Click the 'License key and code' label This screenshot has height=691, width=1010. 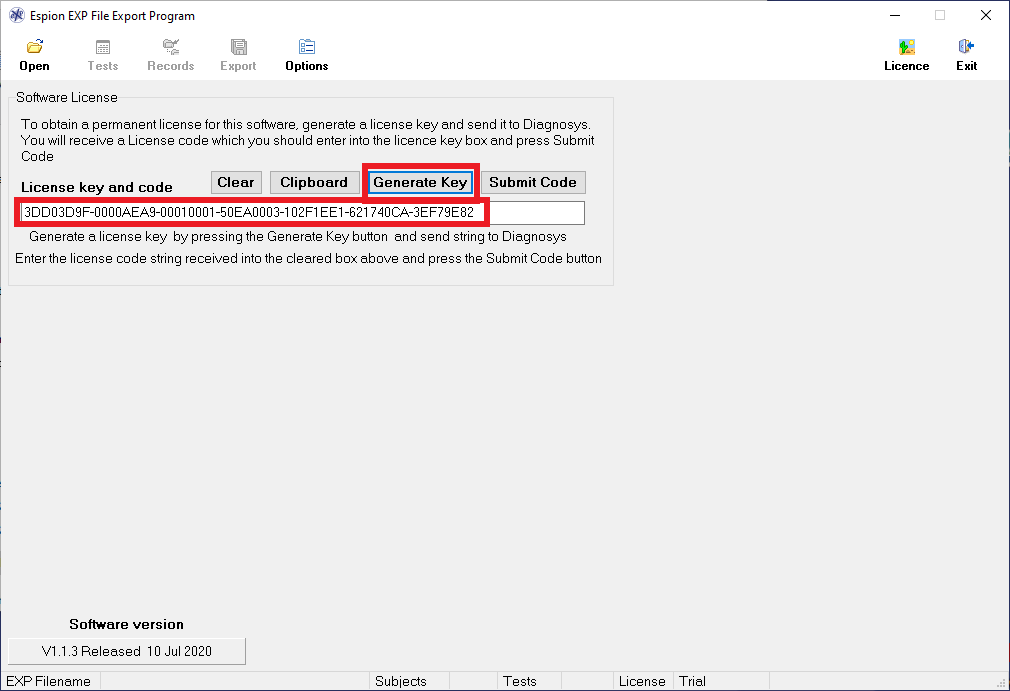click(97, 187)
